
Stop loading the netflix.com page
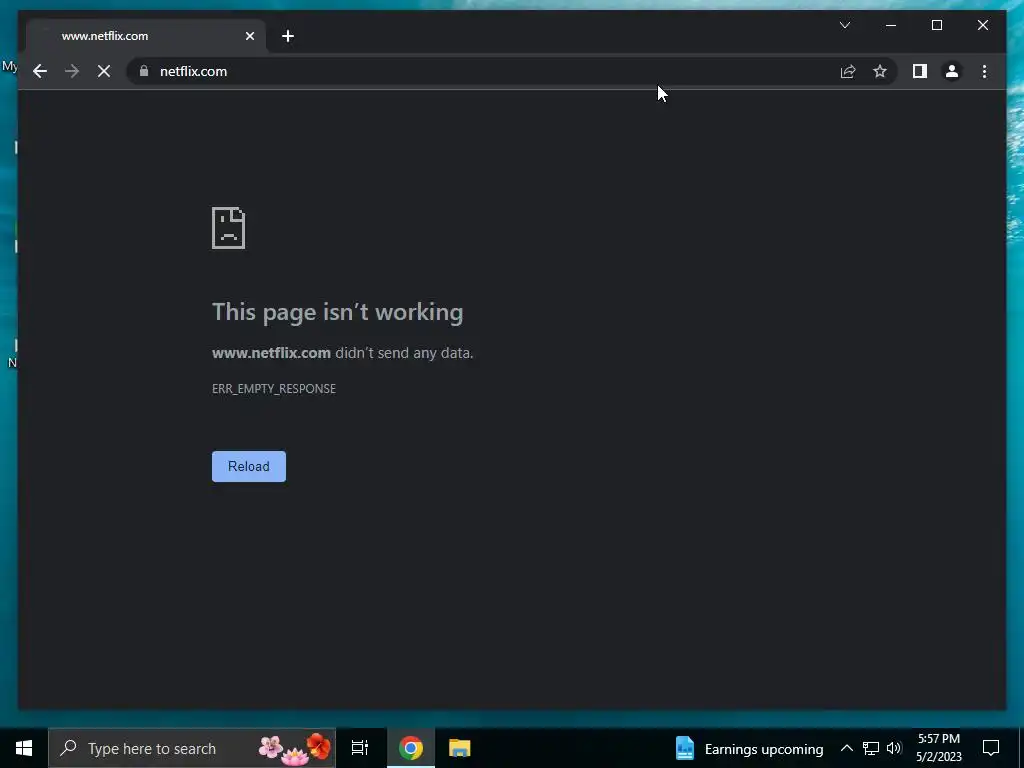(x=104, y=71)
